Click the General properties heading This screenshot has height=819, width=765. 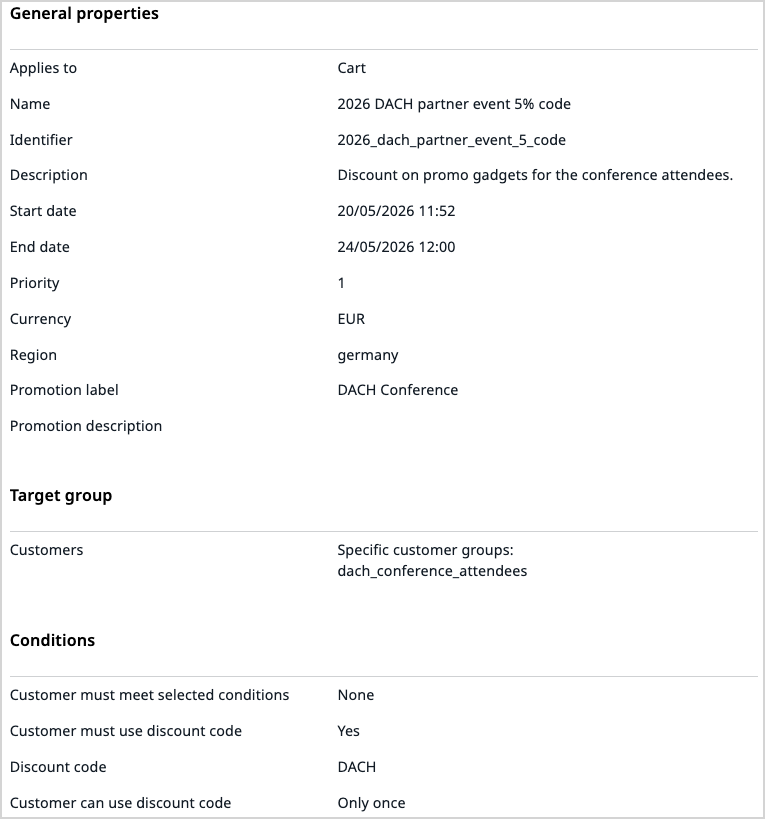(84, 14)
